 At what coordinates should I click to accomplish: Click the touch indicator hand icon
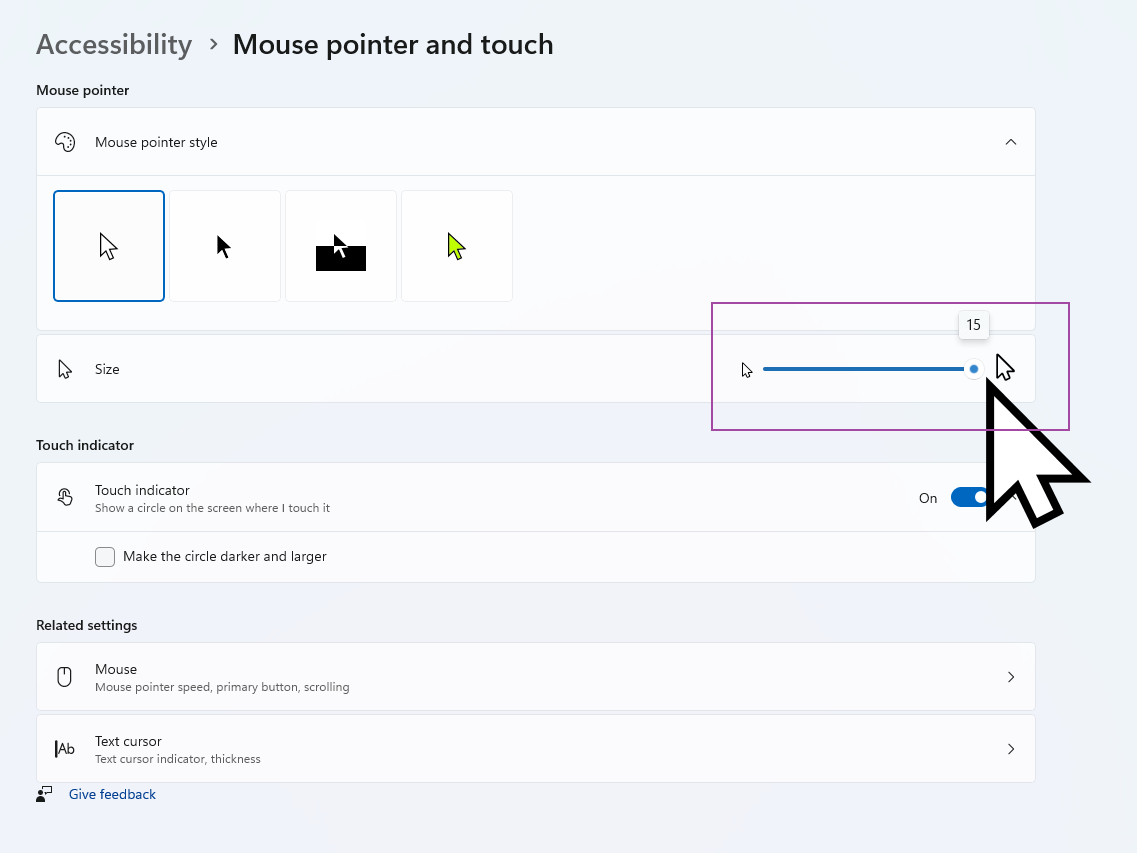point(65,497)
